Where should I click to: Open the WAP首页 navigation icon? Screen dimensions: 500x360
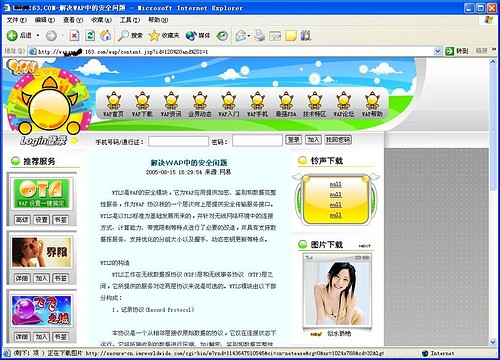pyautogui.click(x=113, y=104)
